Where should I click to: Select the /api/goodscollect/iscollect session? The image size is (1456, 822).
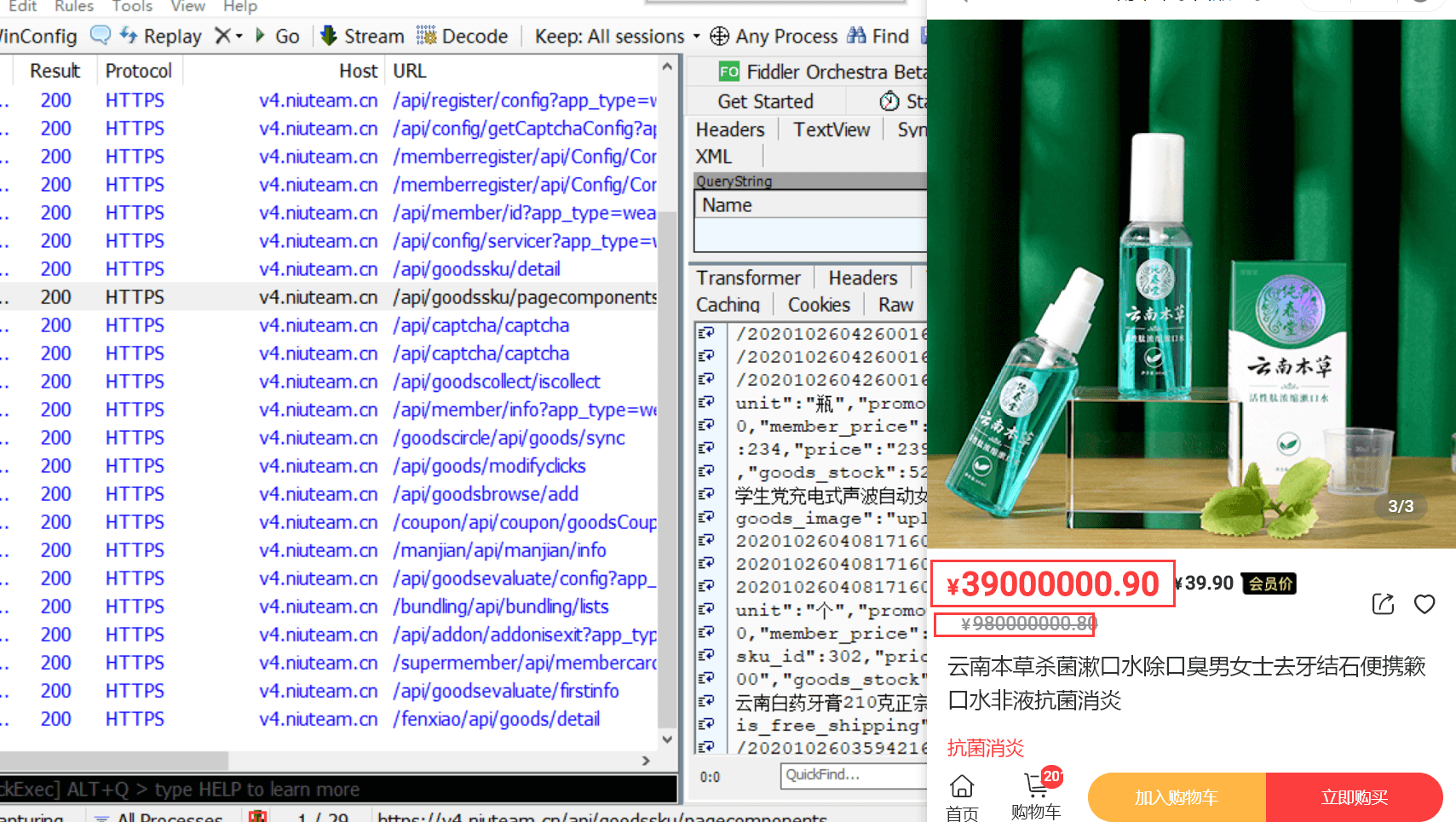click(x=329, y=382)
